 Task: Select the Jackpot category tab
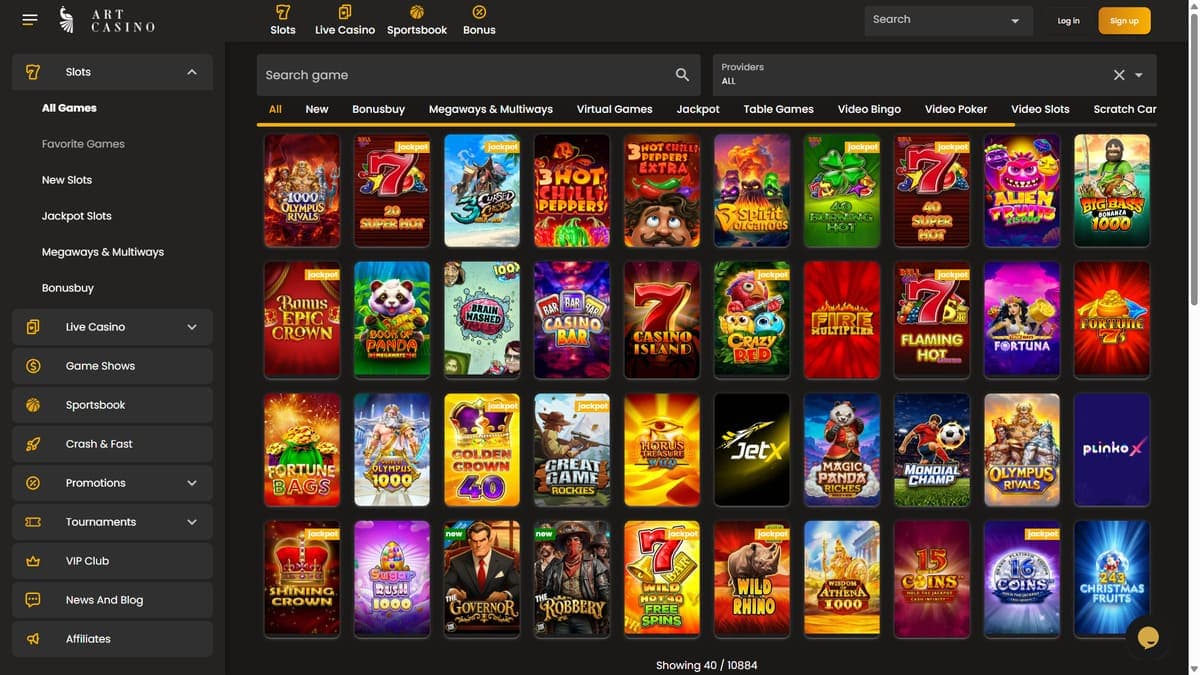(x=698, y=109)
